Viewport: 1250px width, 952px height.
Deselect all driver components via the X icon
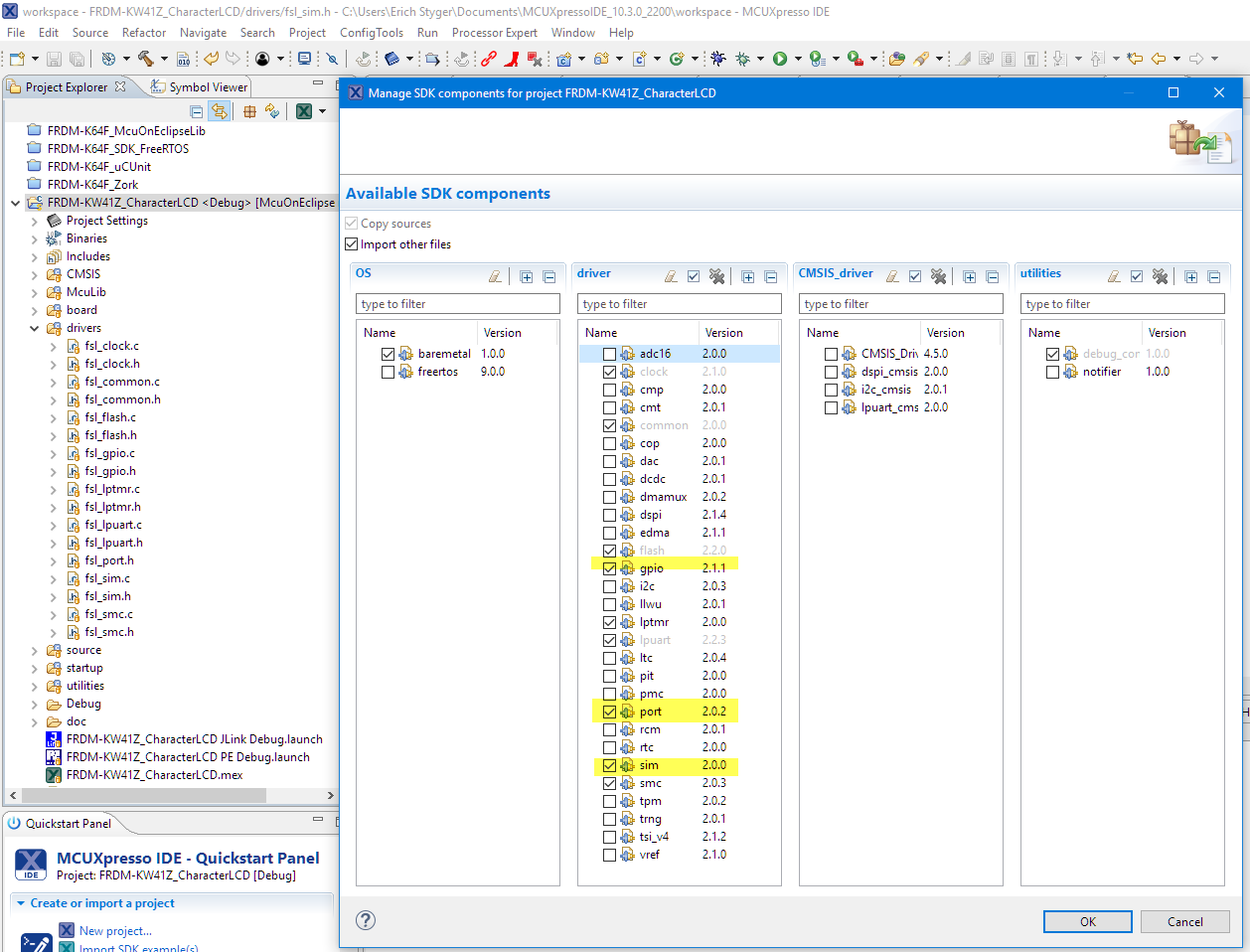pyautogui.click(x=717, y=276)
